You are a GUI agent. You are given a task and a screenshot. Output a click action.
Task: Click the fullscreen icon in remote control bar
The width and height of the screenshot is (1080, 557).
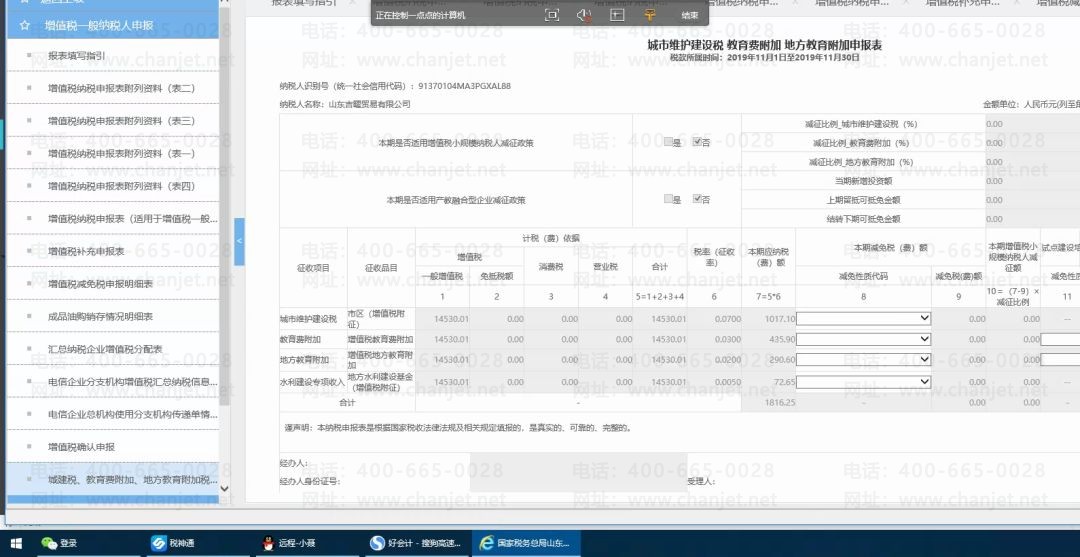click(552, 15)
